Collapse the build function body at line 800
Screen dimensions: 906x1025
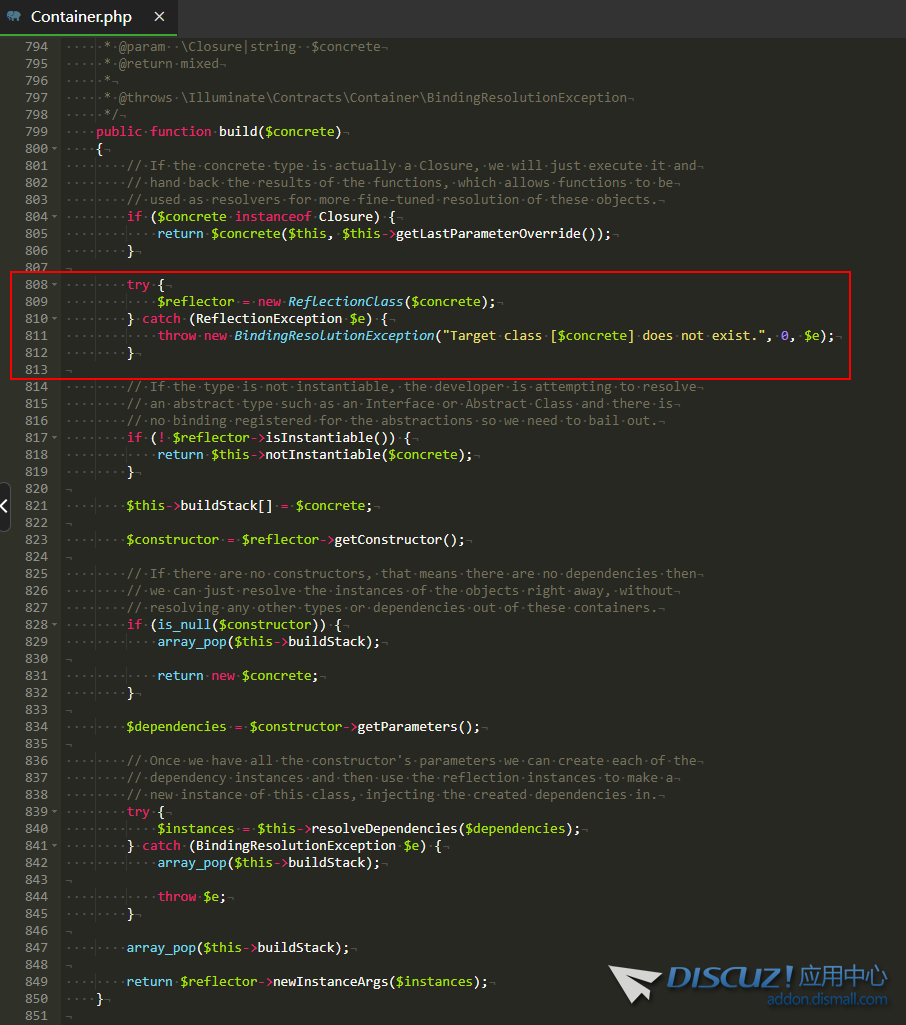(54, 149)
